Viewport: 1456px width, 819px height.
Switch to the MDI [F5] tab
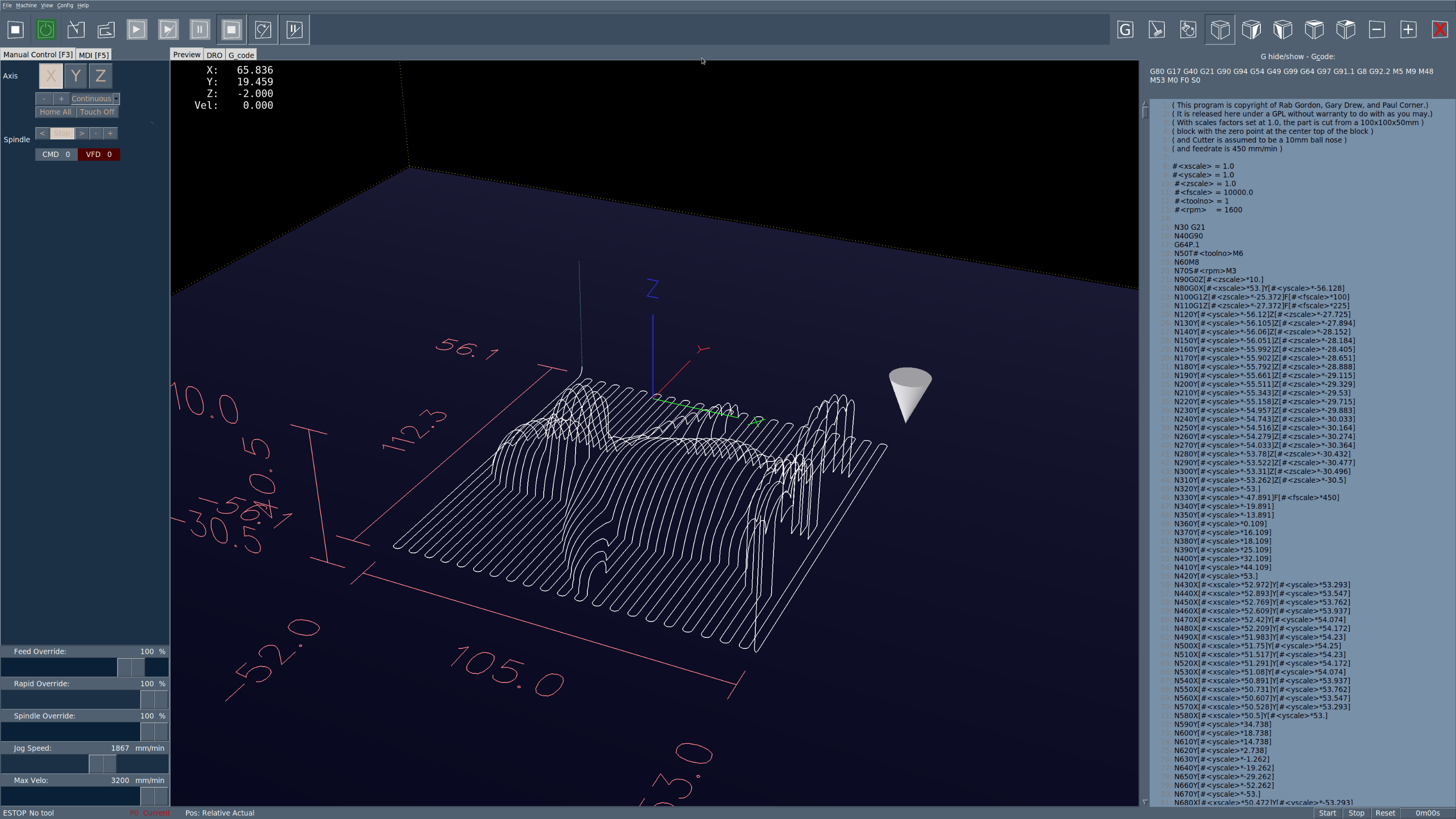(x=94, y=55)
